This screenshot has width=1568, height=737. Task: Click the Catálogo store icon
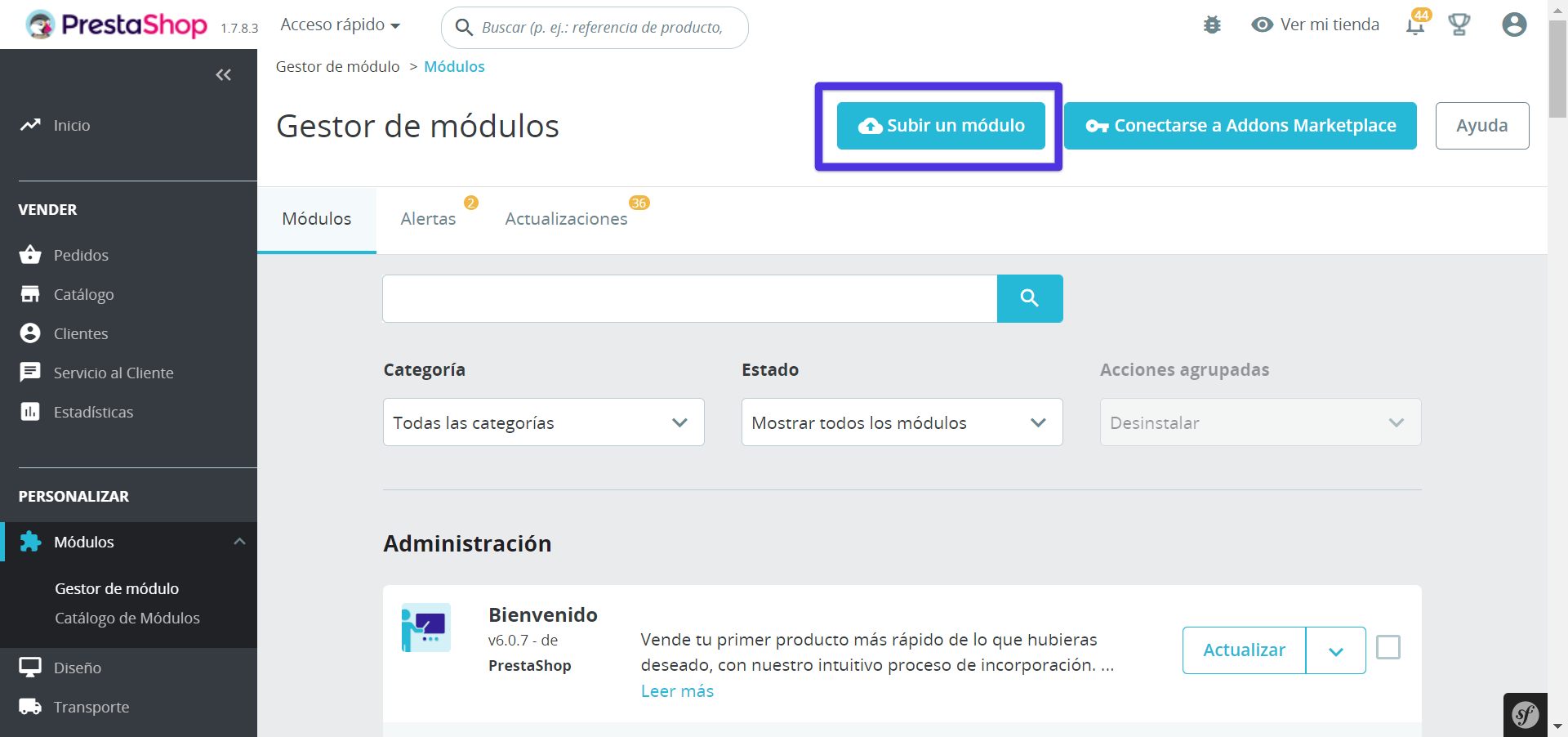(x=30, y=293)
